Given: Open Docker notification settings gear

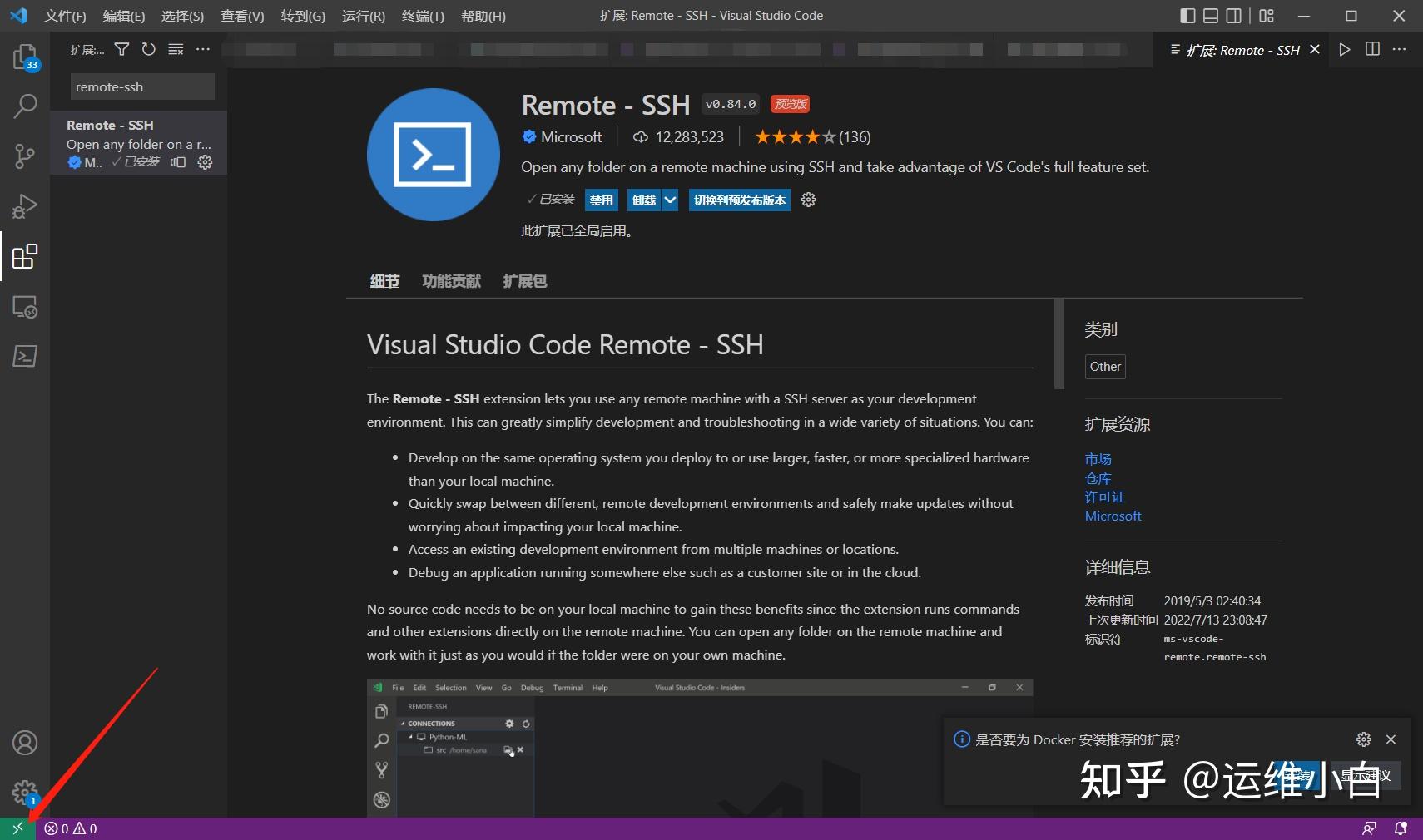Looking at the screenshot, I should tap(1363, 739).
